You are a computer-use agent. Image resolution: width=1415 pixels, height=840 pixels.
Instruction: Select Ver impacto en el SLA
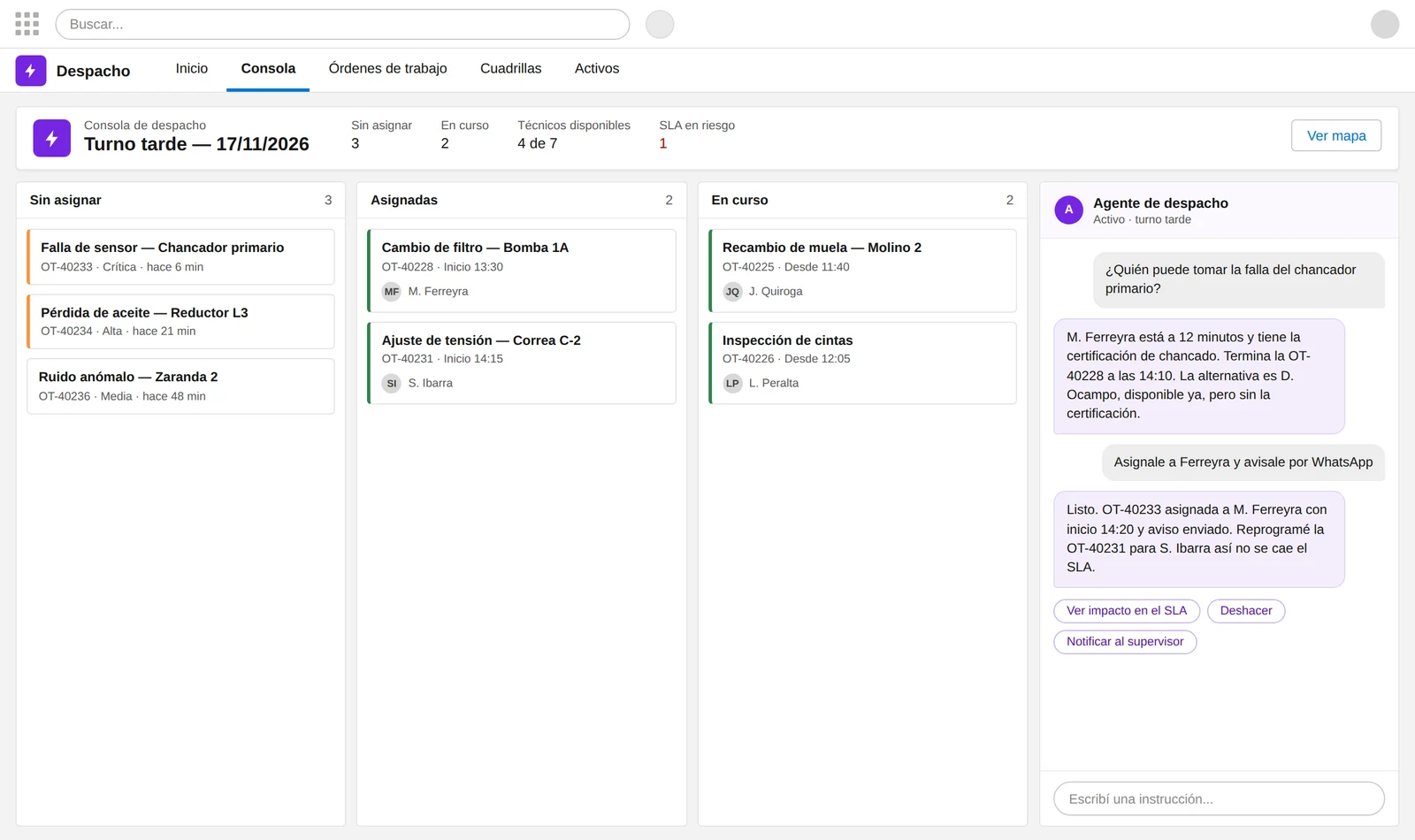[x=1127, y=611]
